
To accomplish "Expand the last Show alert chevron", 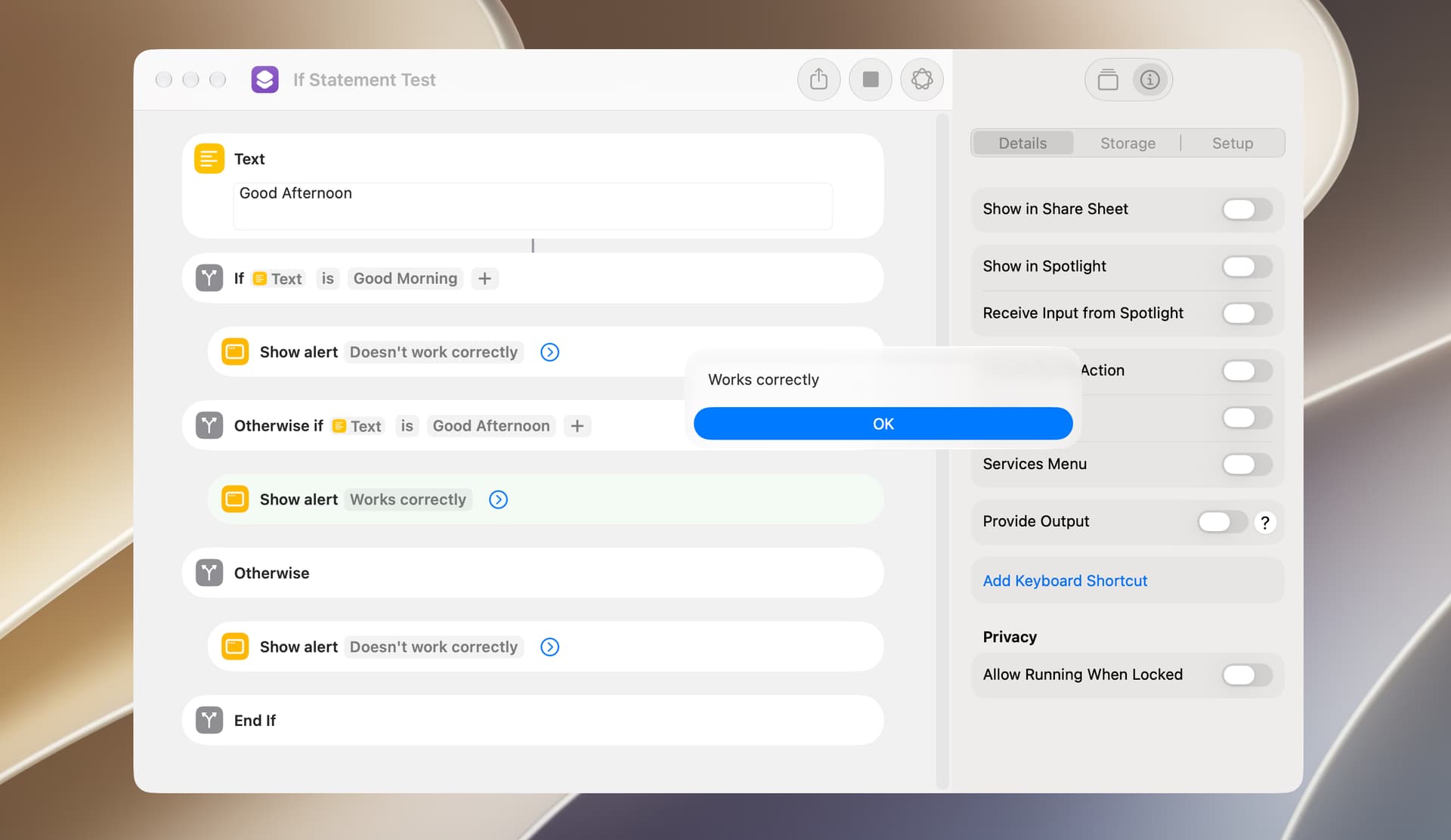I will pos(549,647).
